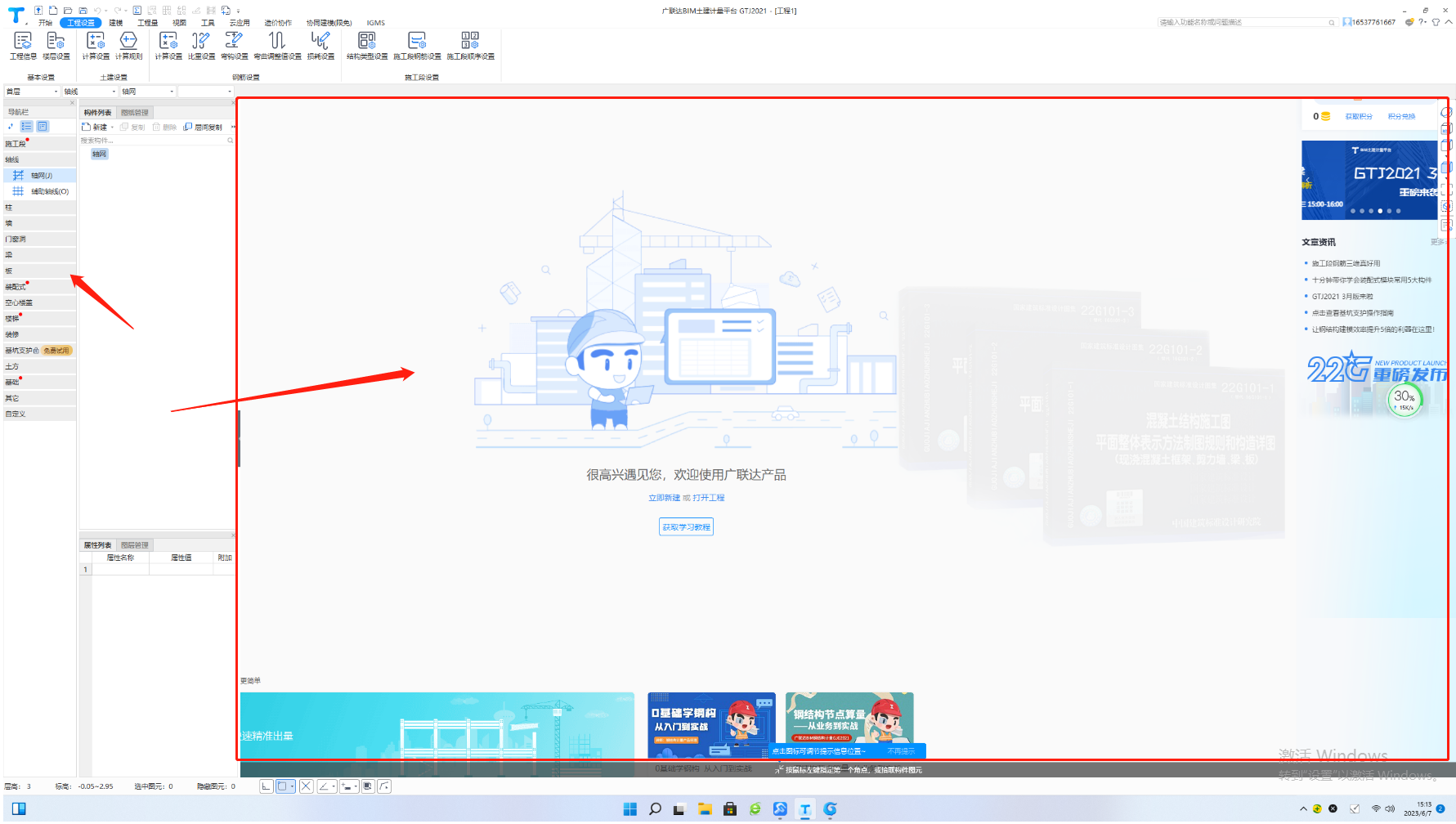Click 不再提示 in the blue tooltip
The image size is (1456, 824).
coord(901,751)
